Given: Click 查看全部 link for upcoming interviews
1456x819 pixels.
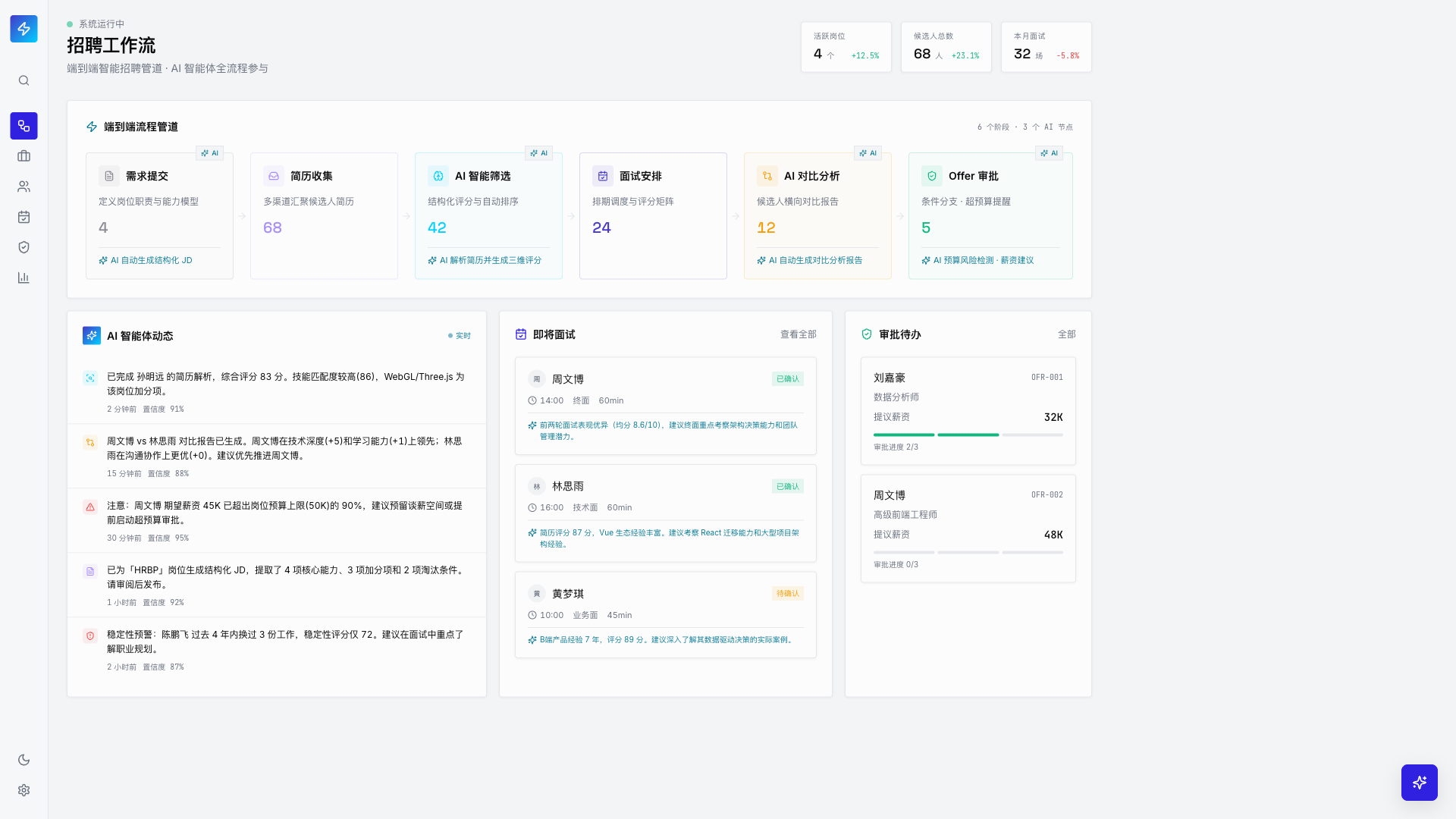Looking at the screenshot, I should [x=798, y=334].
